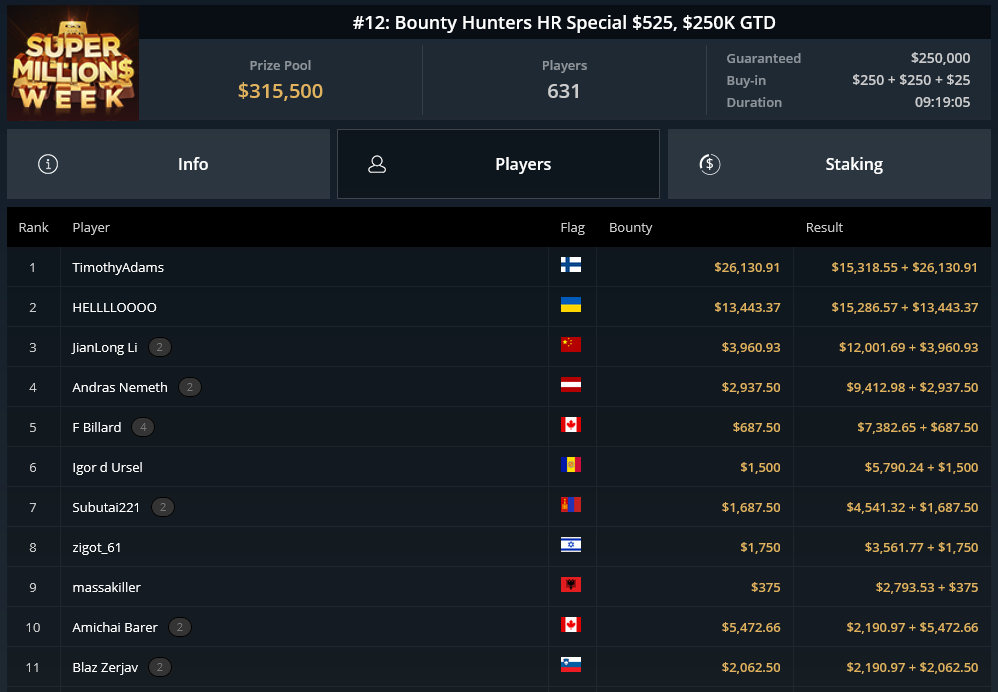This screenshot has width=998, height=692.
Task: Click the Bounty column header
Action: click(x=631, y=227)
